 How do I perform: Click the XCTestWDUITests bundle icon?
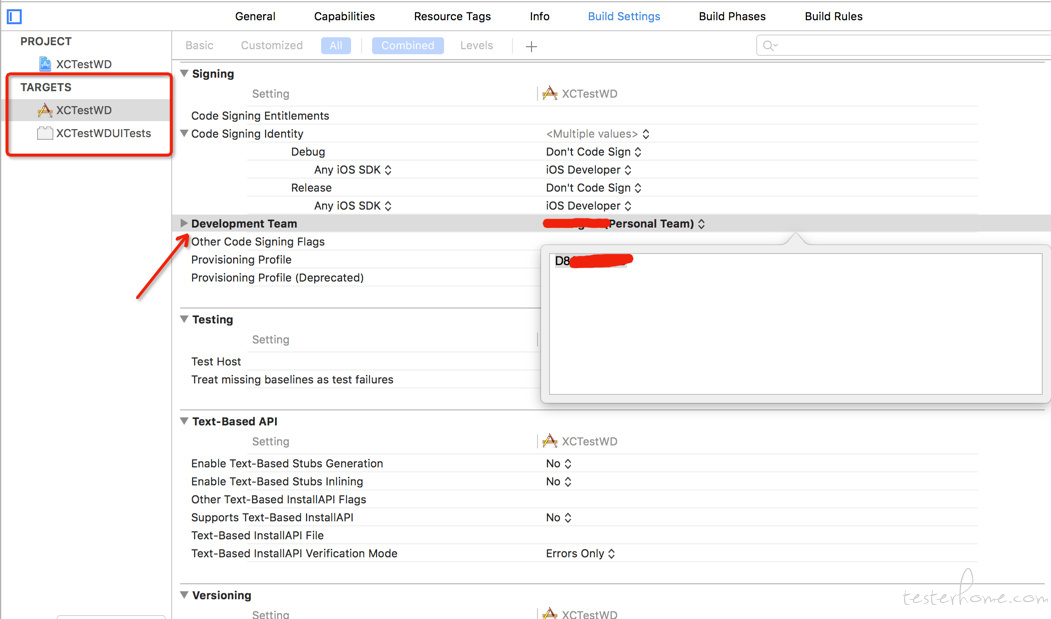click(45, 133)
